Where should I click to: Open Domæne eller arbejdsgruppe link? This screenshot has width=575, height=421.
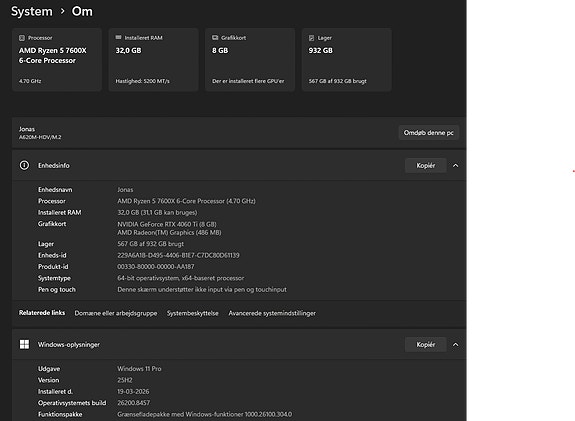[116, 313]
